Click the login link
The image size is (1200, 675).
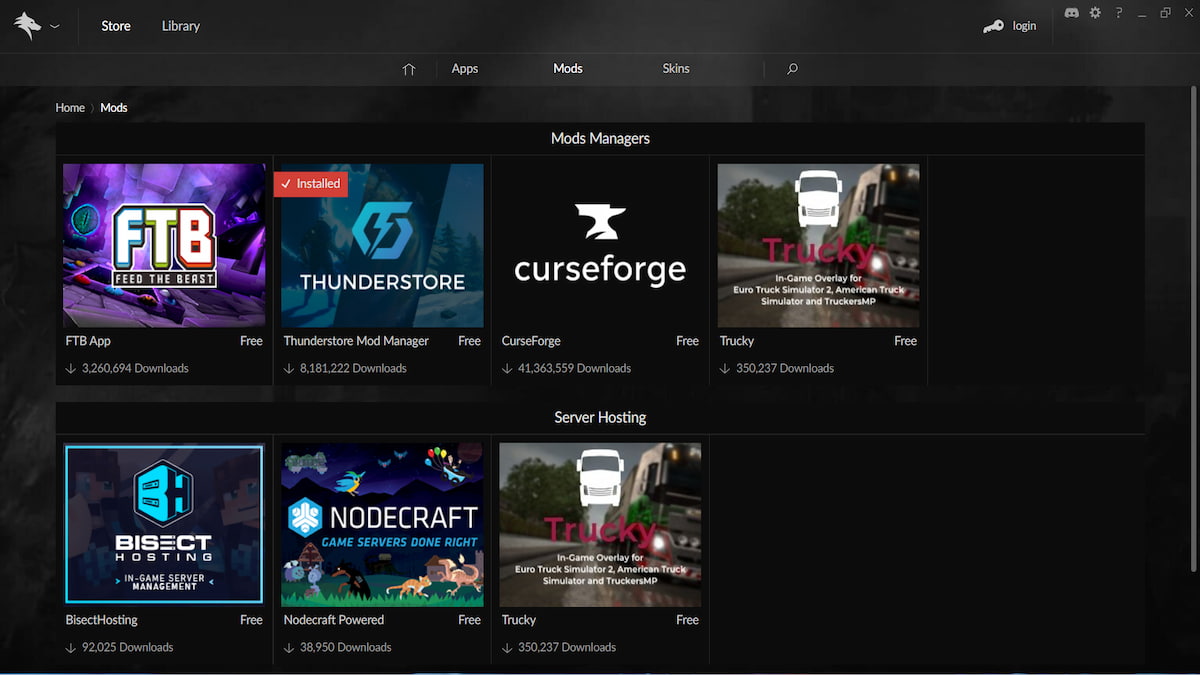1024,25
